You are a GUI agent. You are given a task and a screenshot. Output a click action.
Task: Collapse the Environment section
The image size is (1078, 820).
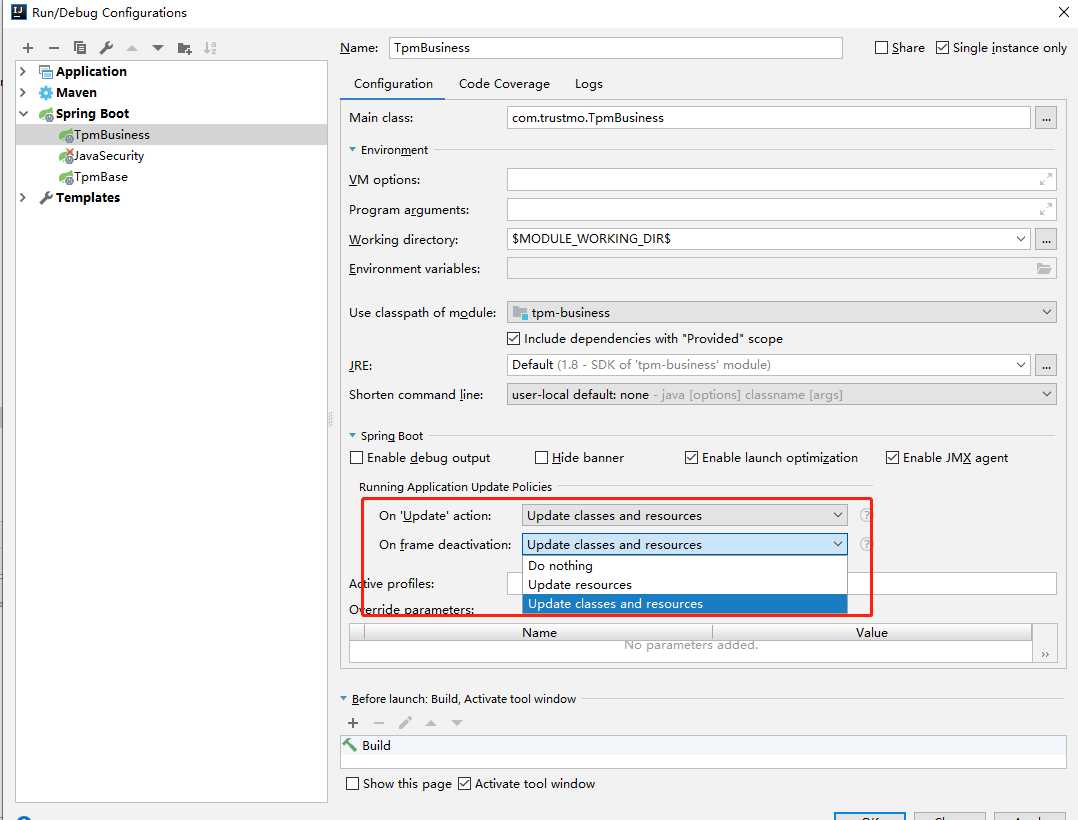point(353,150)
